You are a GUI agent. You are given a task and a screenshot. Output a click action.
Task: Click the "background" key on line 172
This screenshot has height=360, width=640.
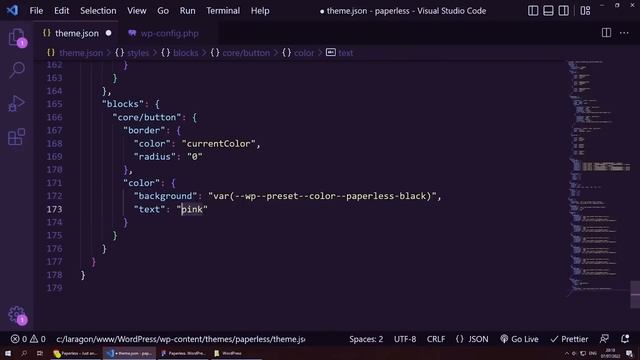click(165, 196)
